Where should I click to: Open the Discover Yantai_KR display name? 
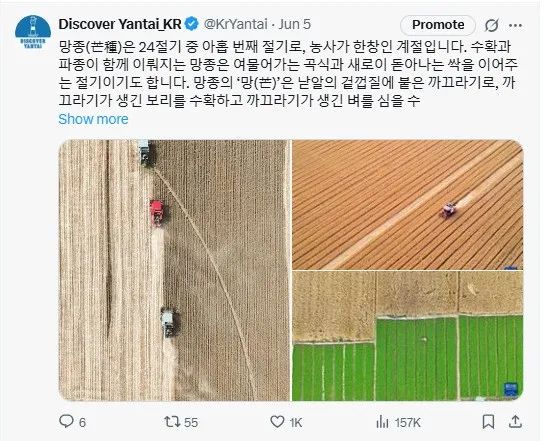click(120, 24)
